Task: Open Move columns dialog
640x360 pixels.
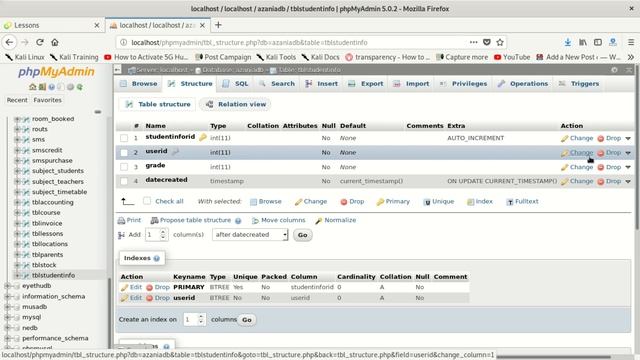Action: point(279,220)
